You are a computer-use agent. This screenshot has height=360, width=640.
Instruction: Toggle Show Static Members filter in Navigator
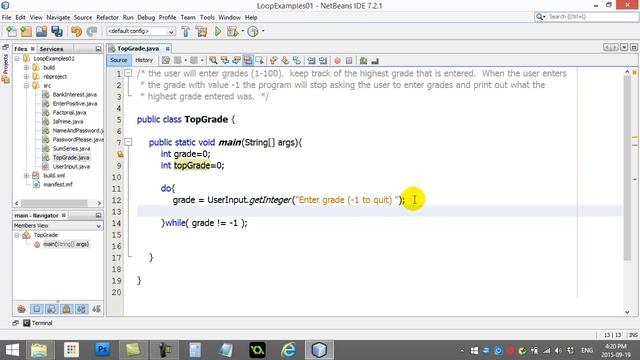click(x=51, y=309)
